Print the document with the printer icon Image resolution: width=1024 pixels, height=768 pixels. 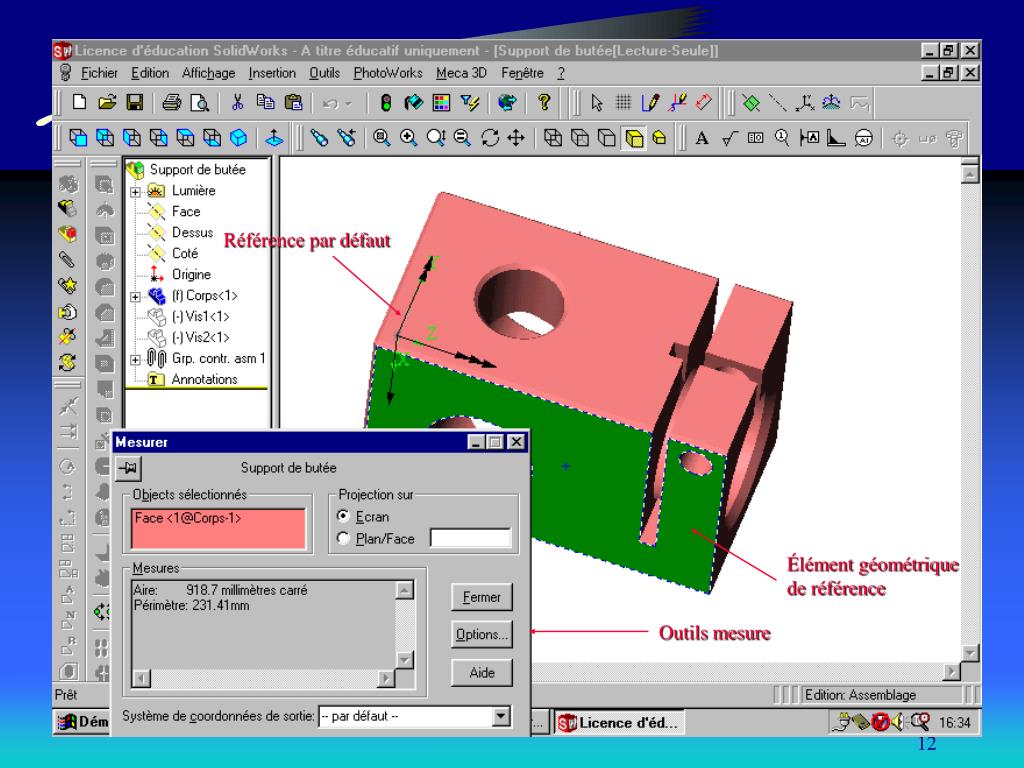click(x=172, y=103)
